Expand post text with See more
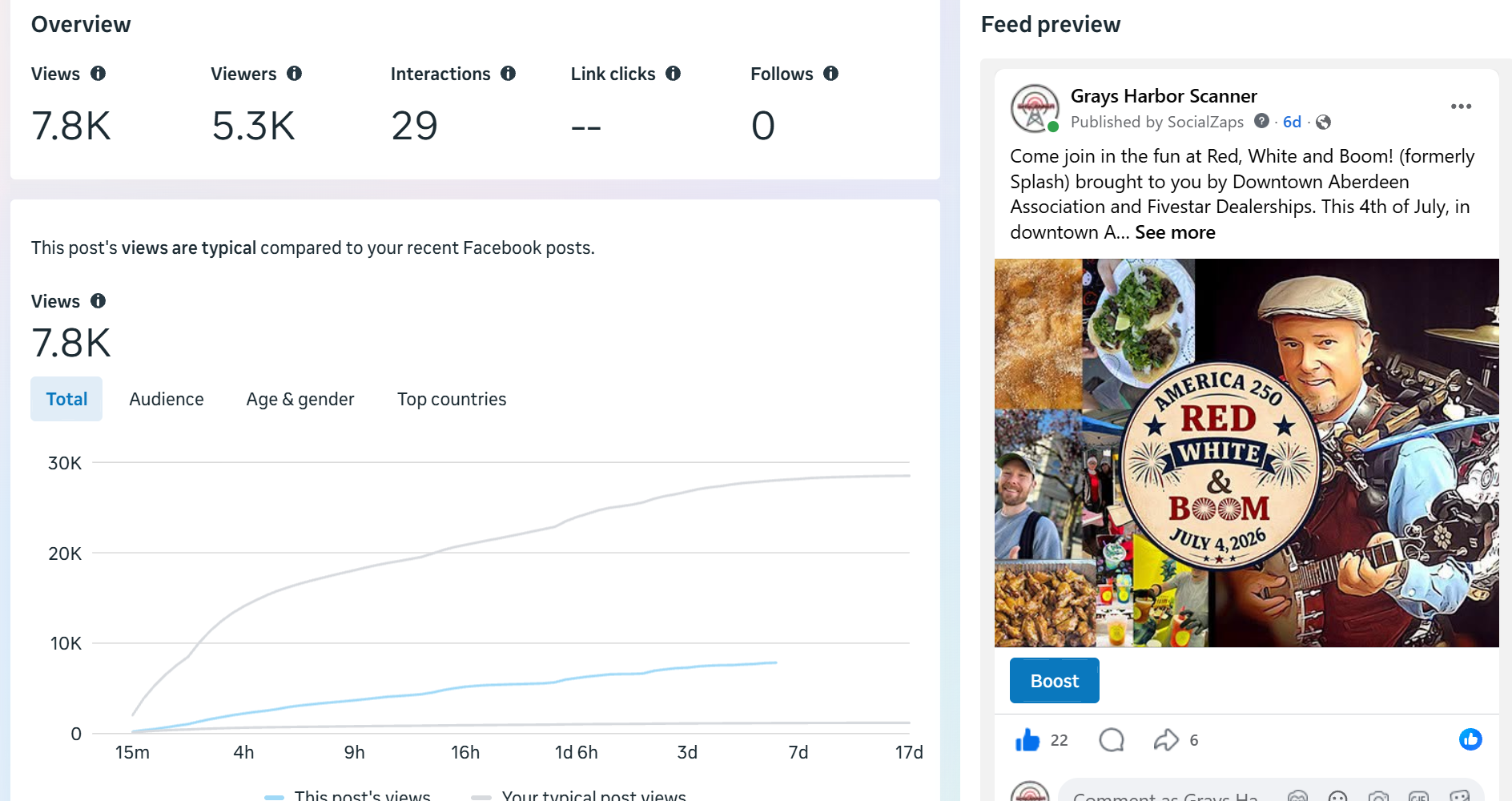The height and width of the screenshot is (801, 1512). click(x=1175, y=232)
